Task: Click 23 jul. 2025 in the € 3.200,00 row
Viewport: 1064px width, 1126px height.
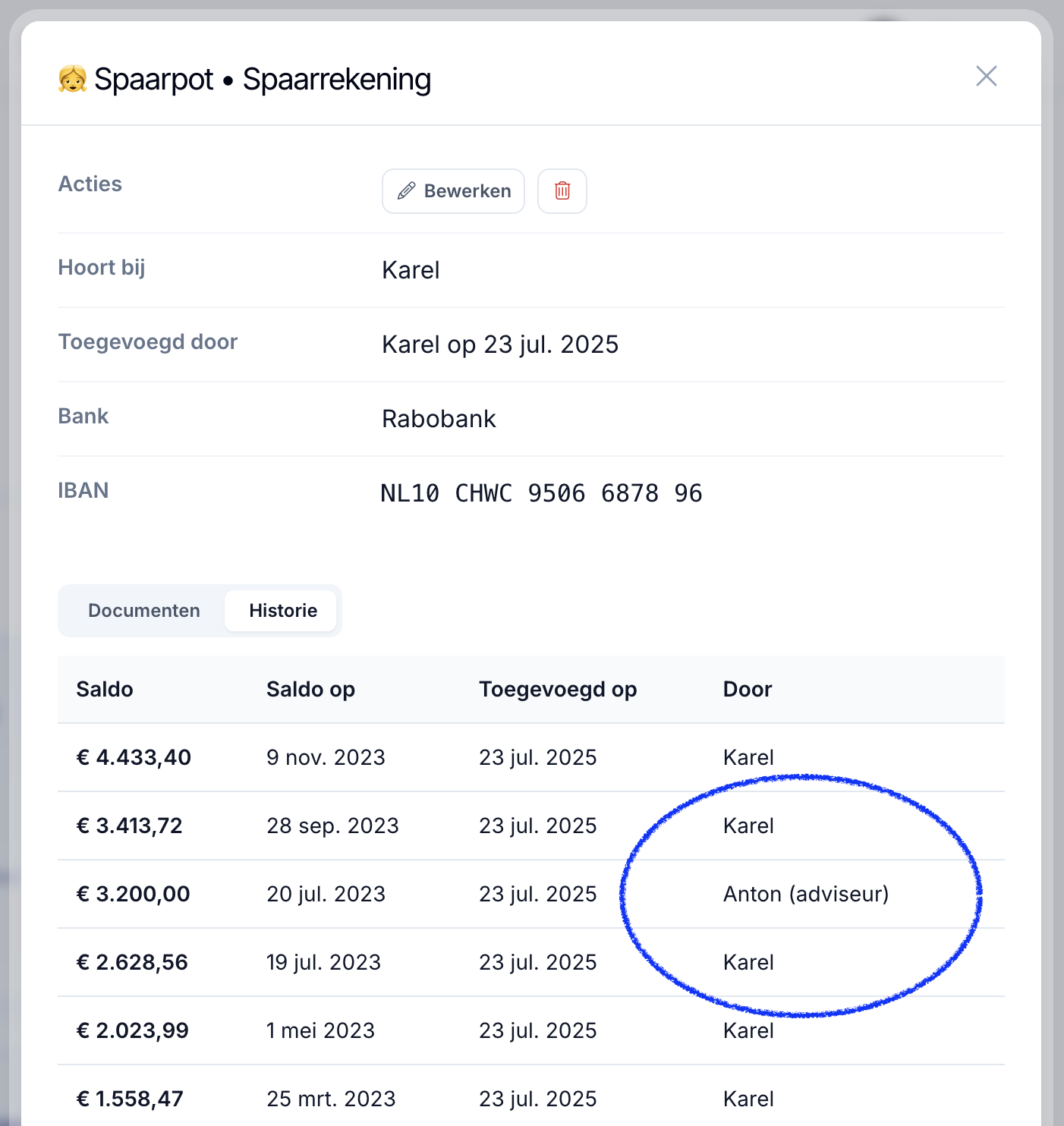Action: click(x=538, y=894)
